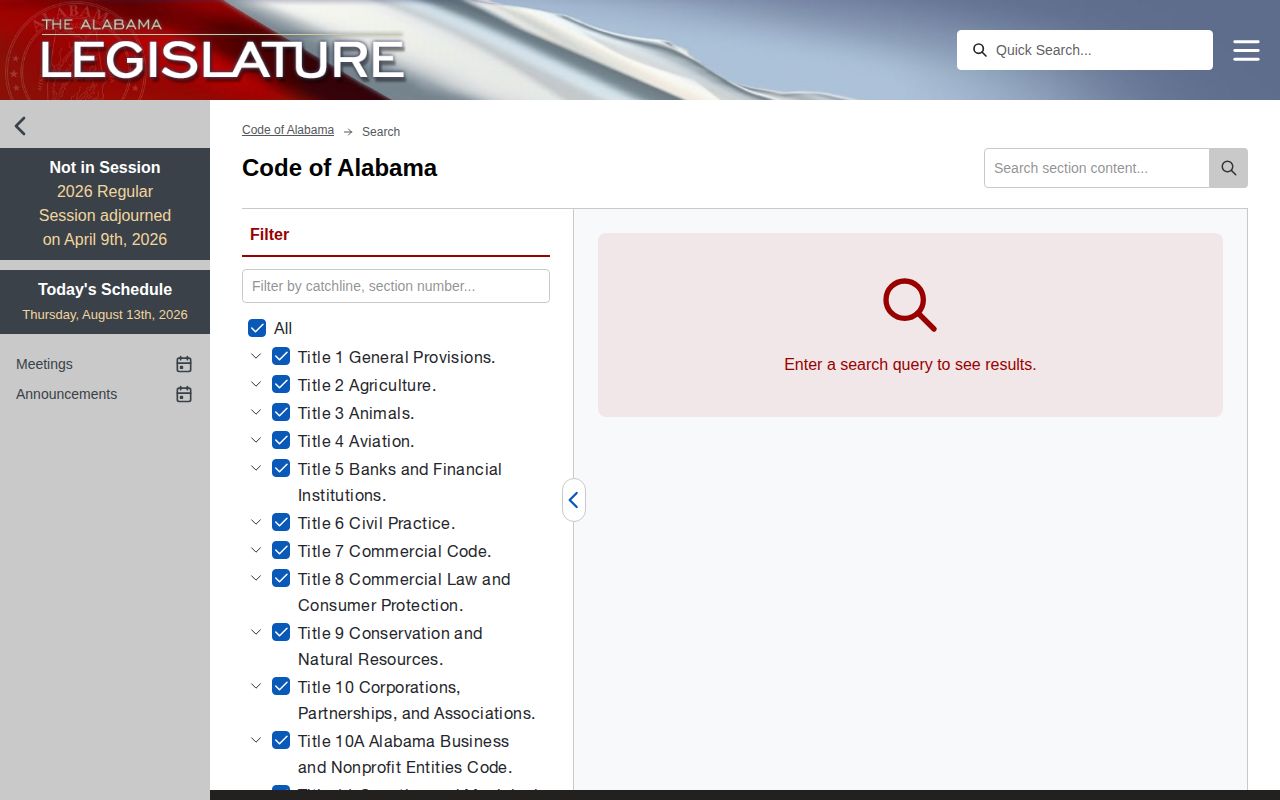Screen dimensions: 1280x800
Task: Select the Filter tab
Action: [x=269, y=234]
